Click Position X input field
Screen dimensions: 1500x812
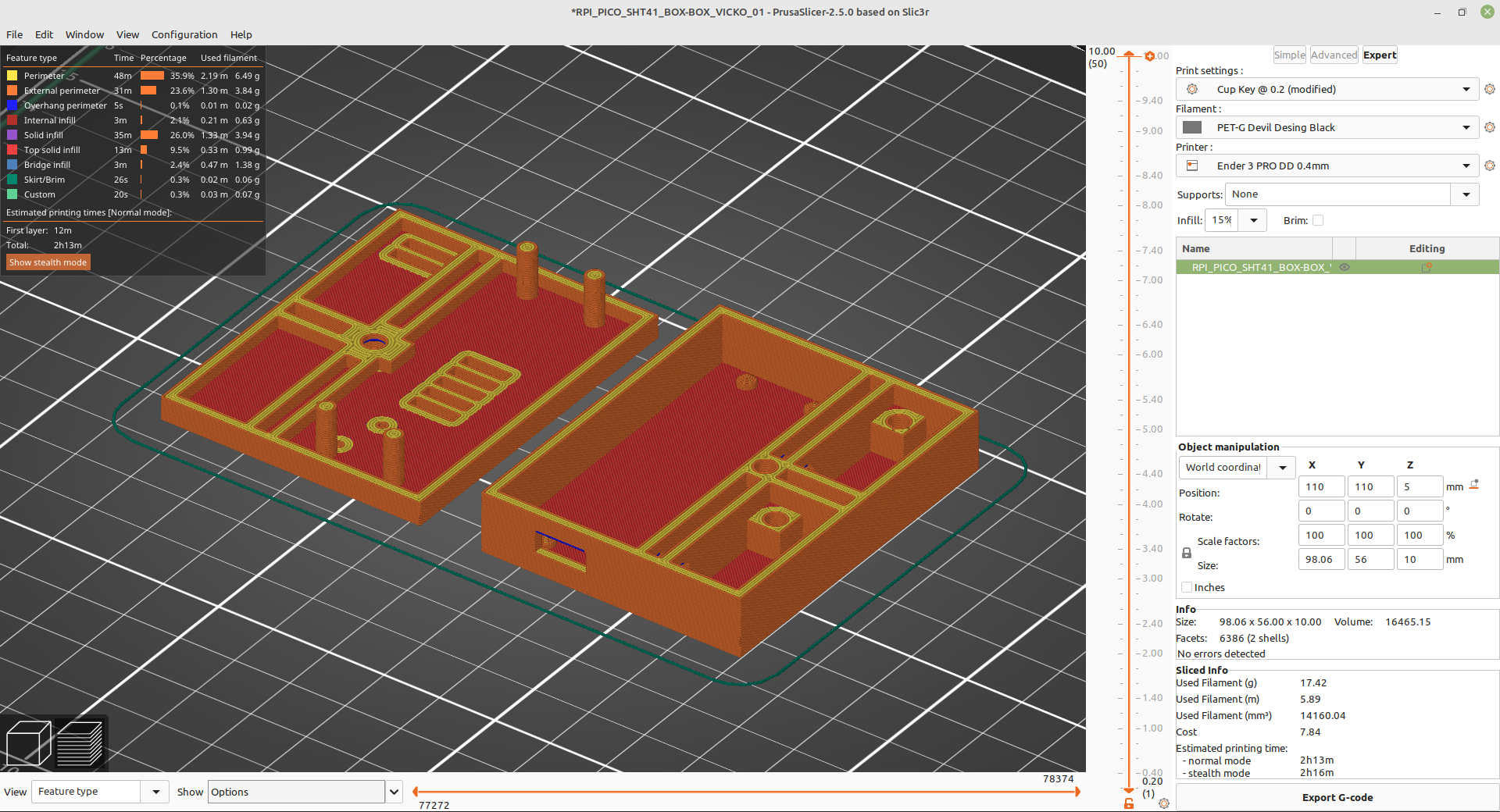pos(1321,486)
